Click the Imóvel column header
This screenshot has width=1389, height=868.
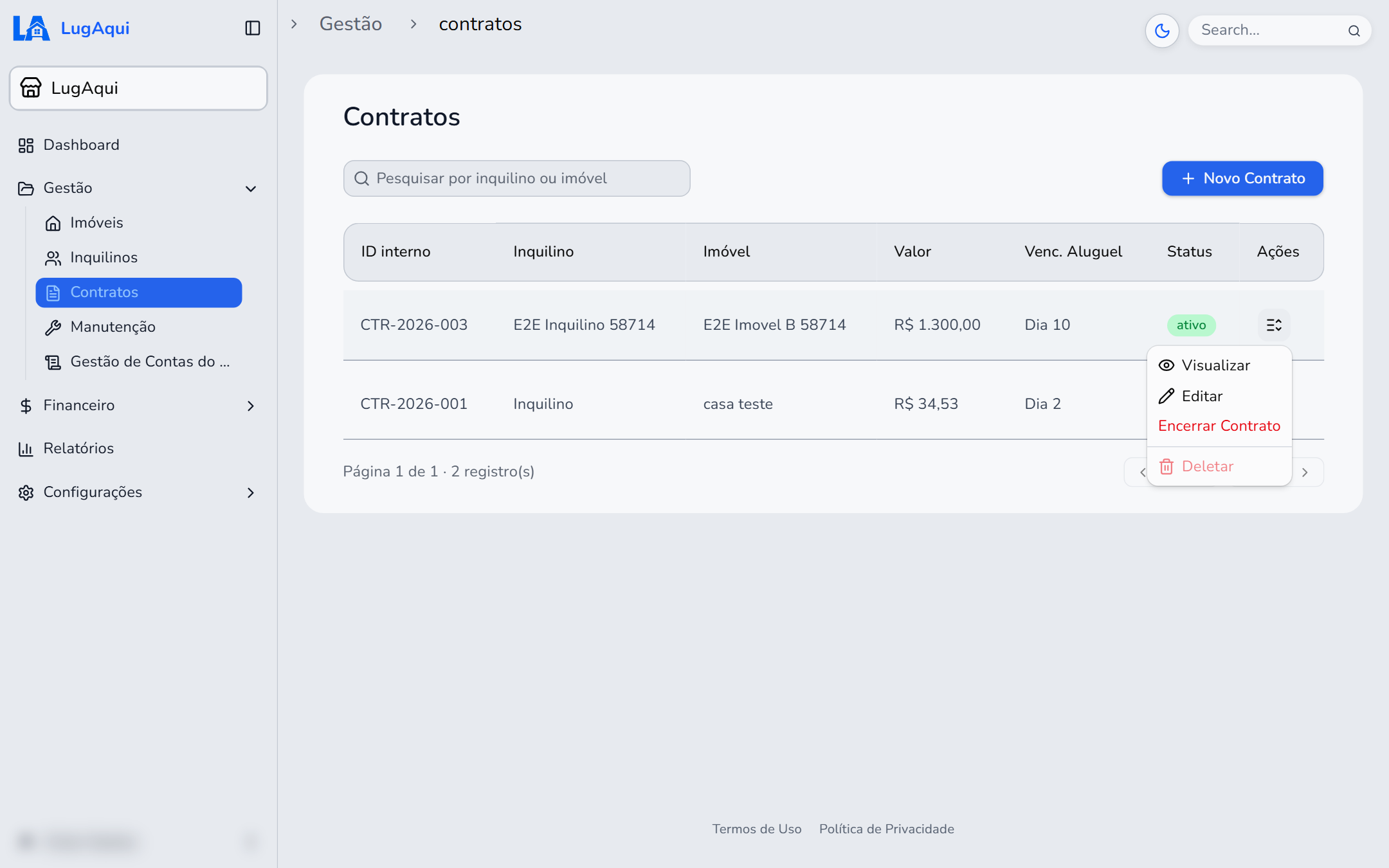point(727,251)
